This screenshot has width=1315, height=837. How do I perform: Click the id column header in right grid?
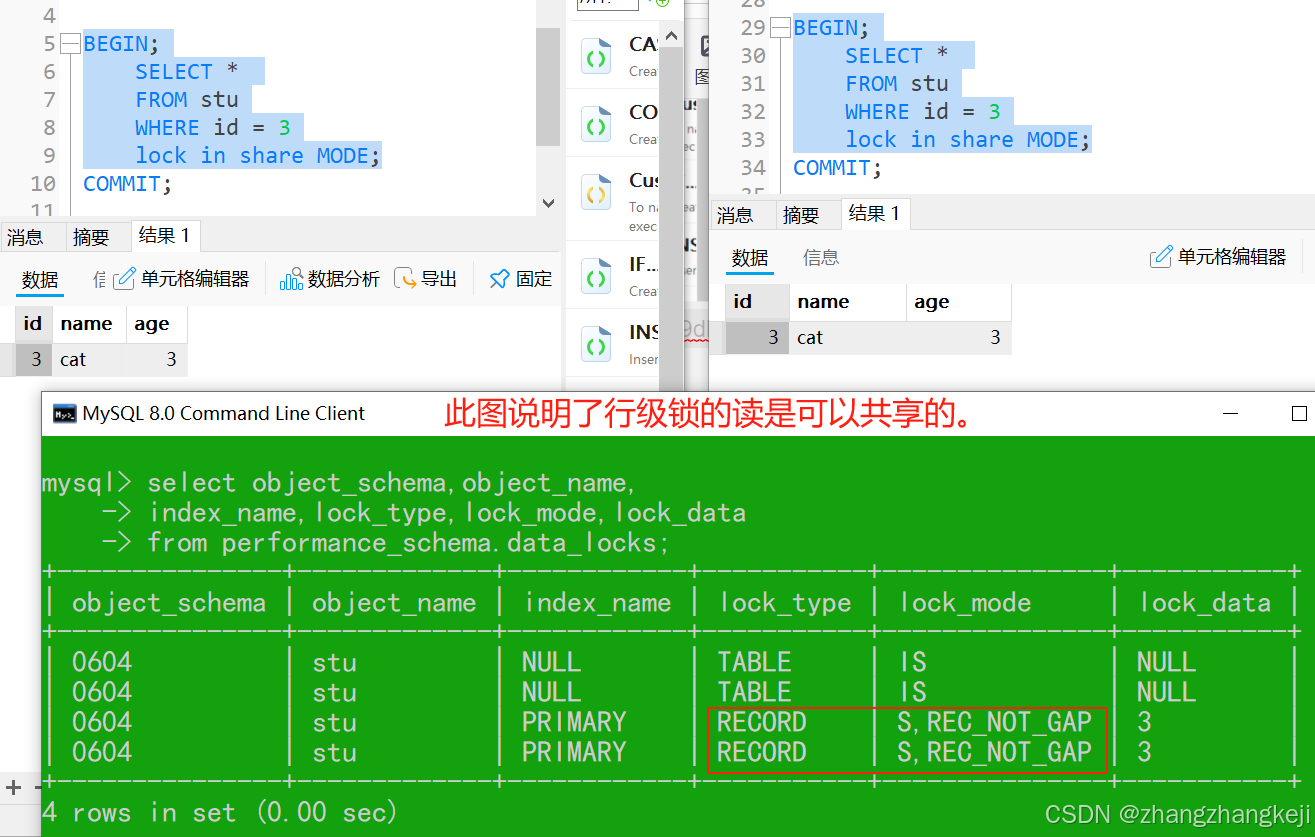(757, 302)
